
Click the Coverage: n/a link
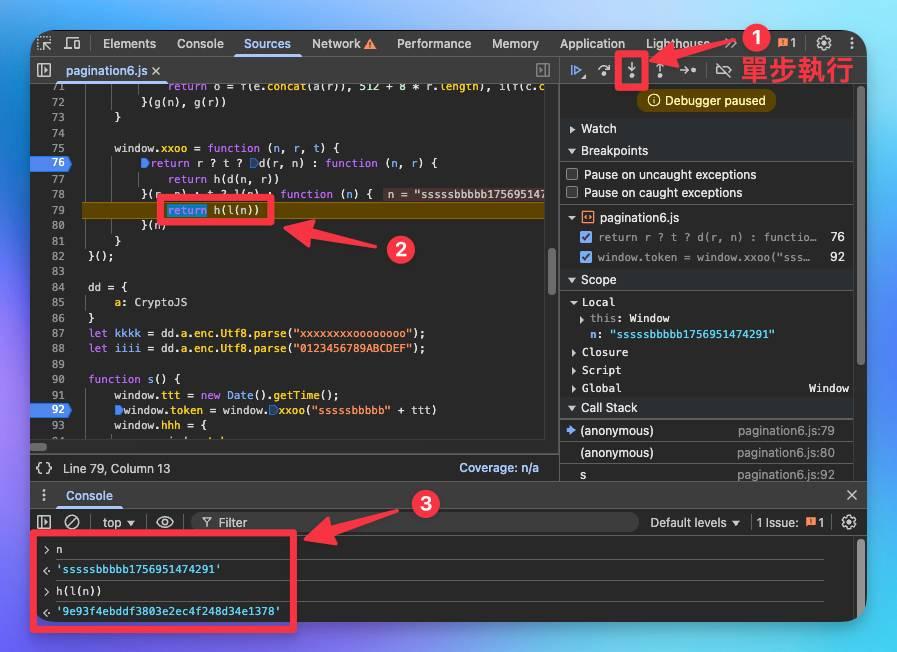pyautogui.click(x=499, y=468)
